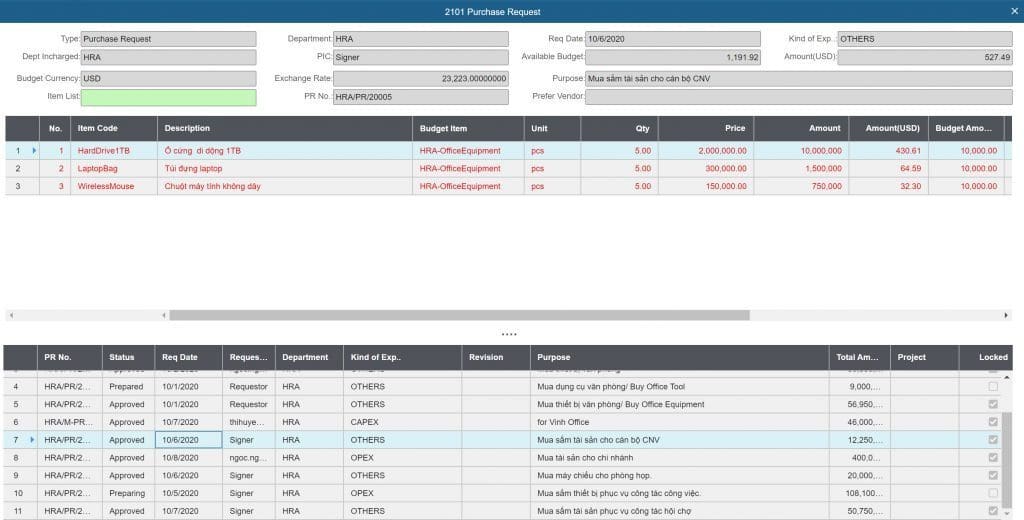Sort items by the Item Code column header
Viewport: 1024px width, 520px height.
(x=113, y=129)
